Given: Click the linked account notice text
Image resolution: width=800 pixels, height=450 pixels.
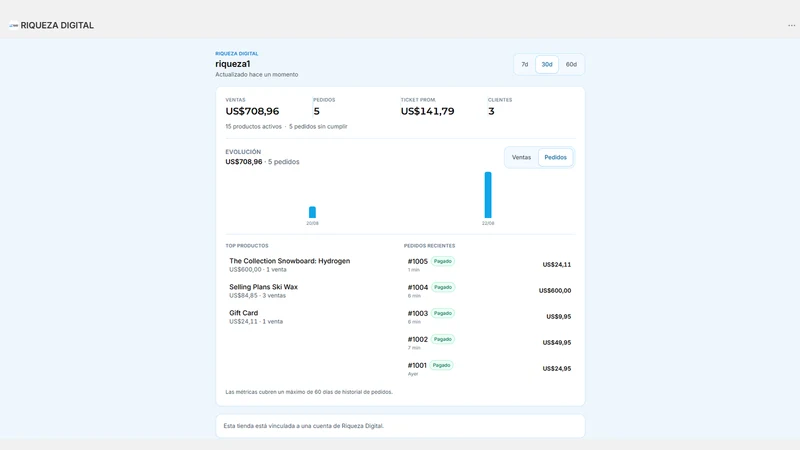Looking at the screenshot, I should (x=304, y=426).
